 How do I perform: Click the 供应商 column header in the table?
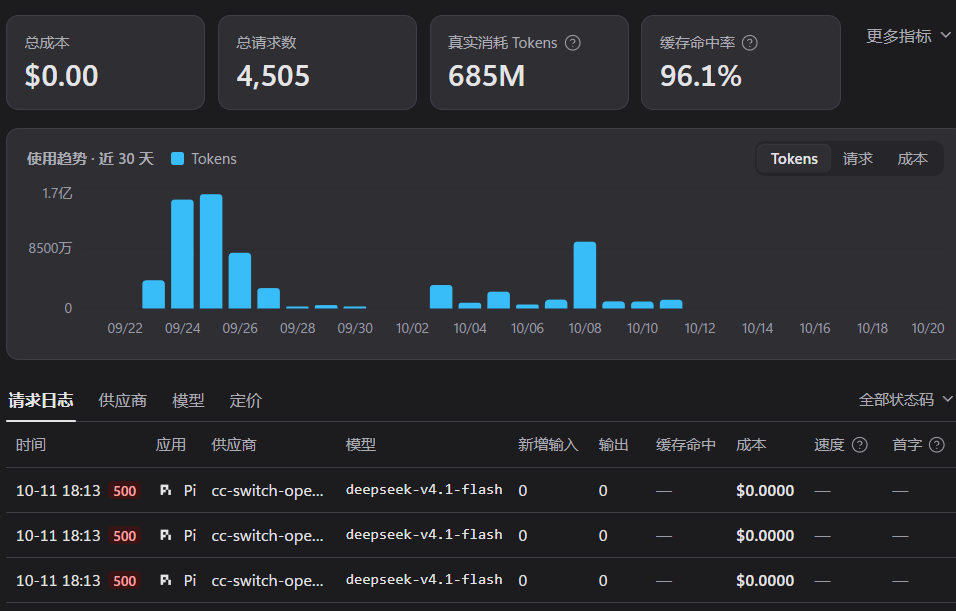coord(234,445)
